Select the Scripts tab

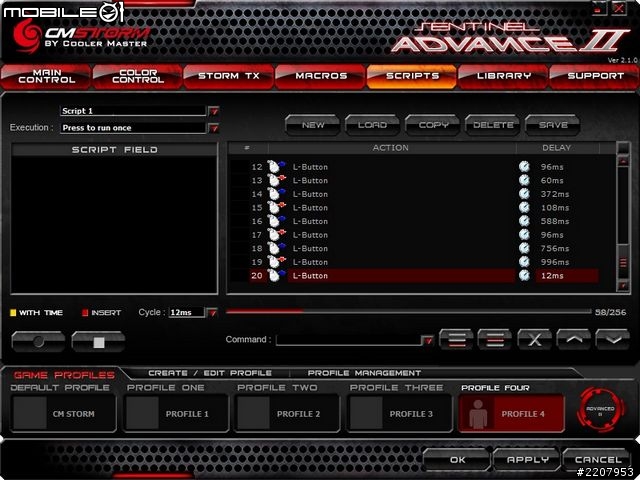click(x=412, y=76)
